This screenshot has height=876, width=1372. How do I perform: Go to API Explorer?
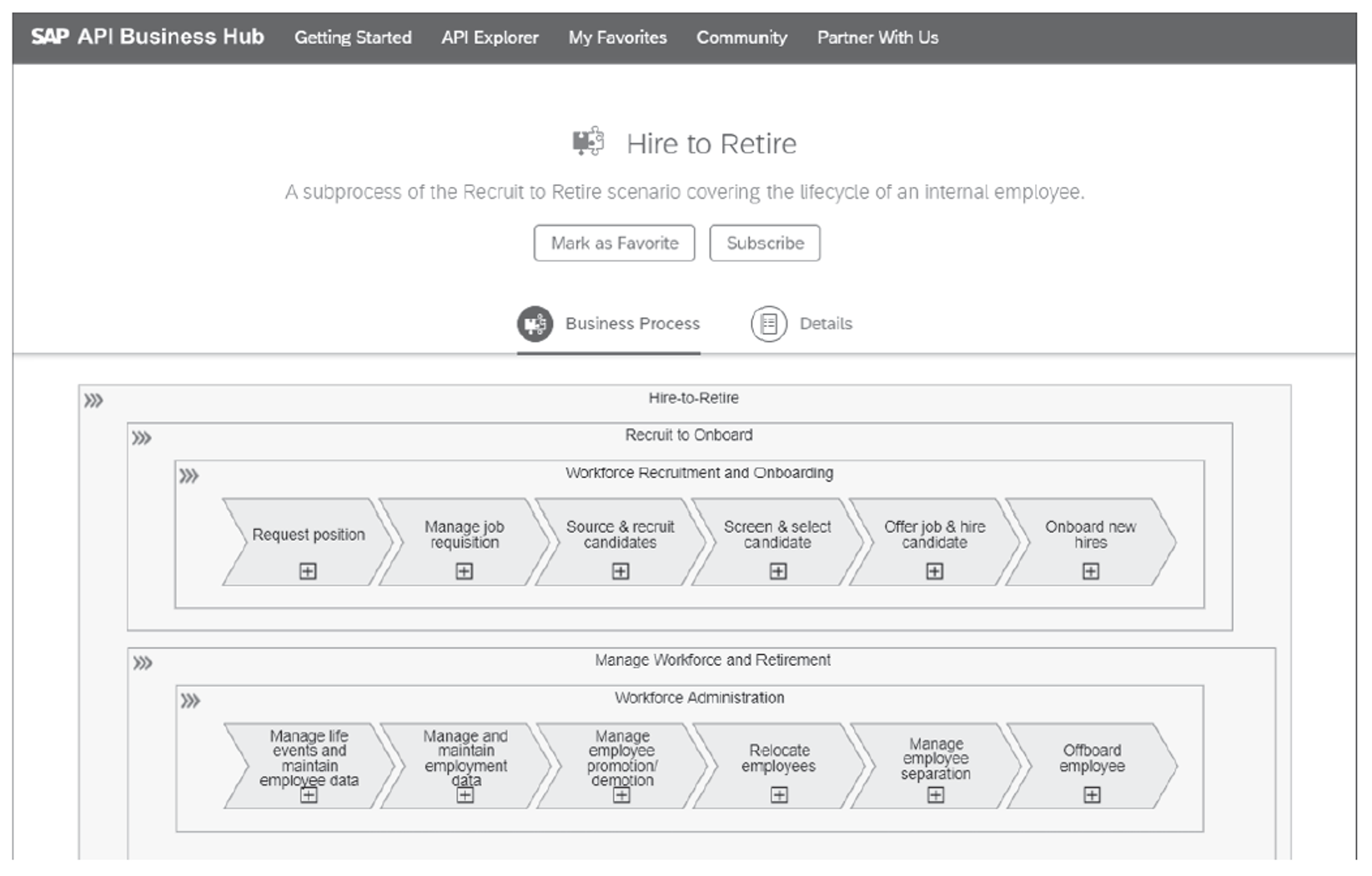point(490,38)
